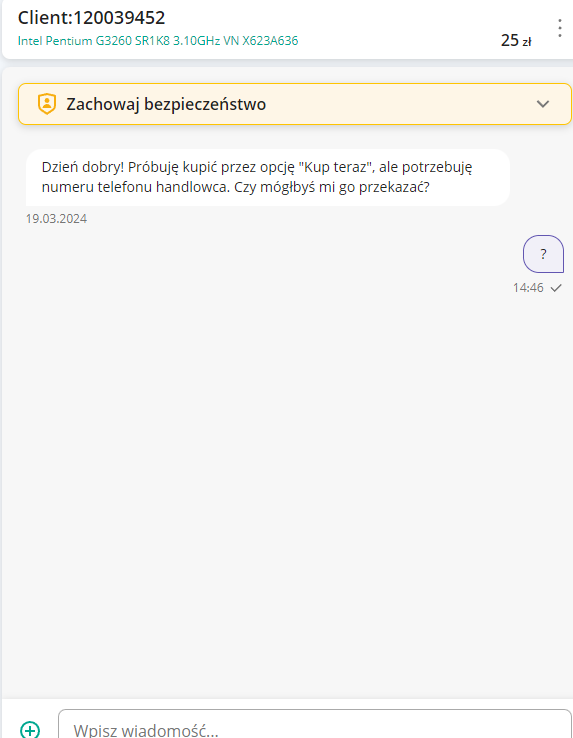The image size is (573, 738).
Task: Click the shield safety icon
Action: click(x=47, y=104)
